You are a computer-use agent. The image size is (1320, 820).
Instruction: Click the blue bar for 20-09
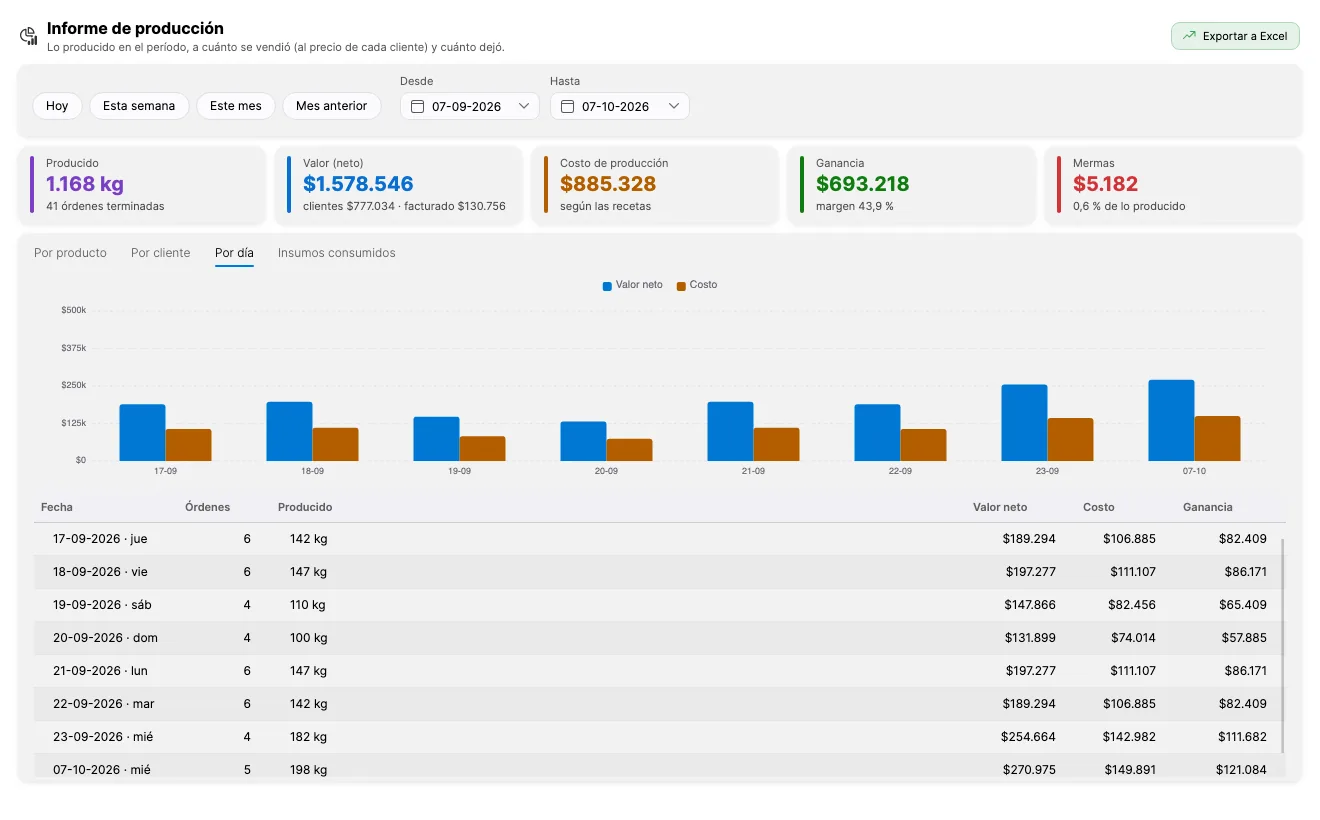coord(583,441)
